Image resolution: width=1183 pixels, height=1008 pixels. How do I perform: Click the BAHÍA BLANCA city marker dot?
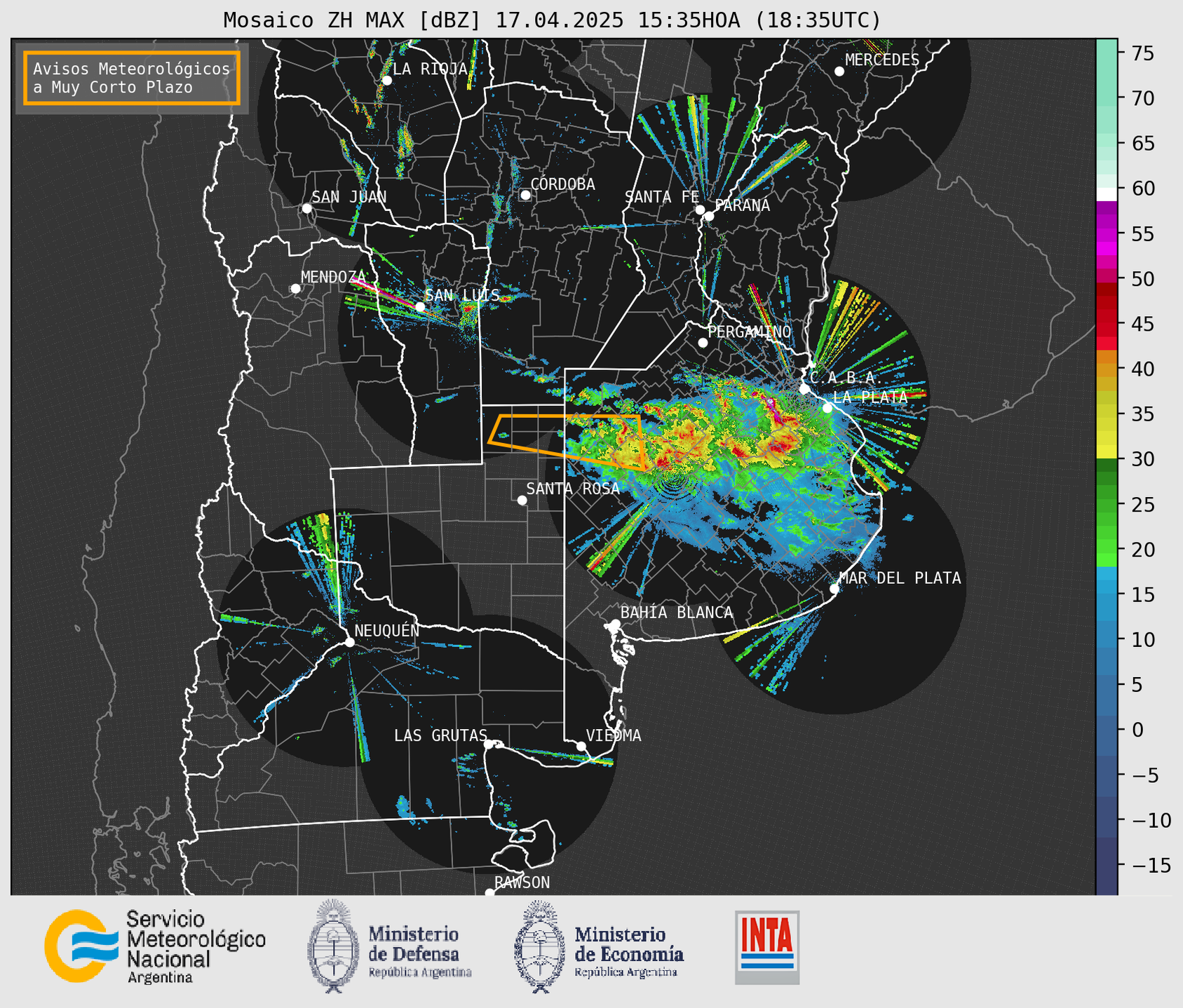pos(615,624)
